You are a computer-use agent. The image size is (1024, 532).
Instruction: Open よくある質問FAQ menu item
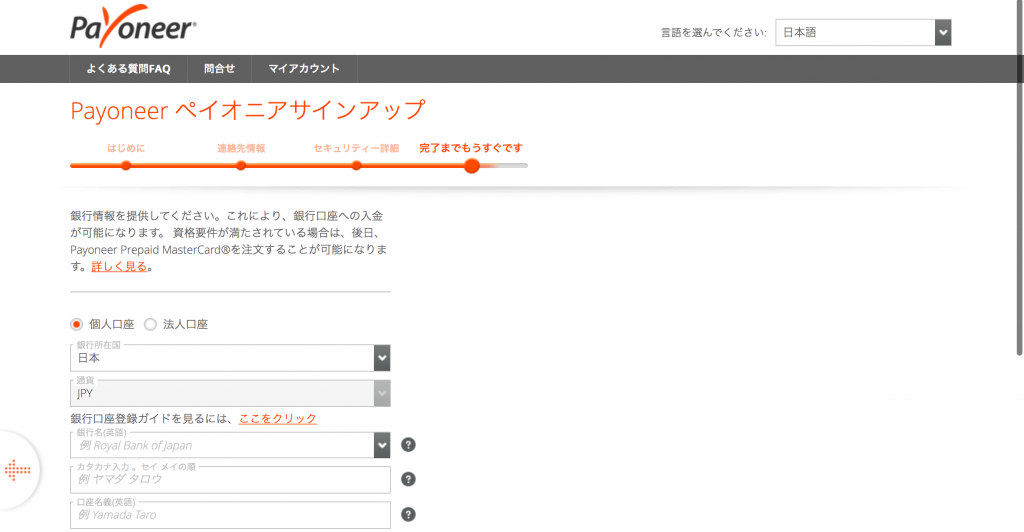[128, 69]
